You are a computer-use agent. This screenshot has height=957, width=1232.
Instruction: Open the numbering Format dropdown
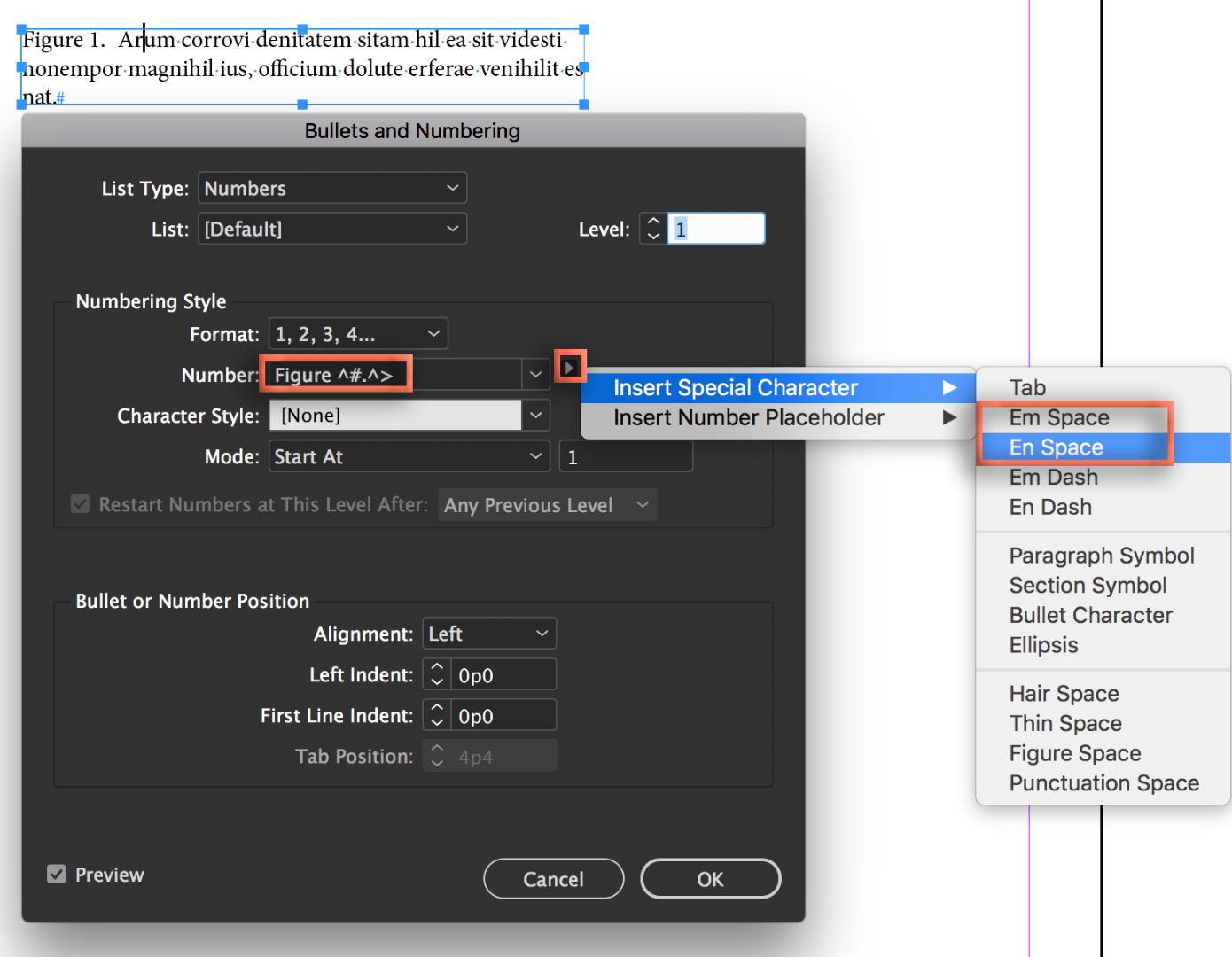pyautogui.click(x=358, y=334)
